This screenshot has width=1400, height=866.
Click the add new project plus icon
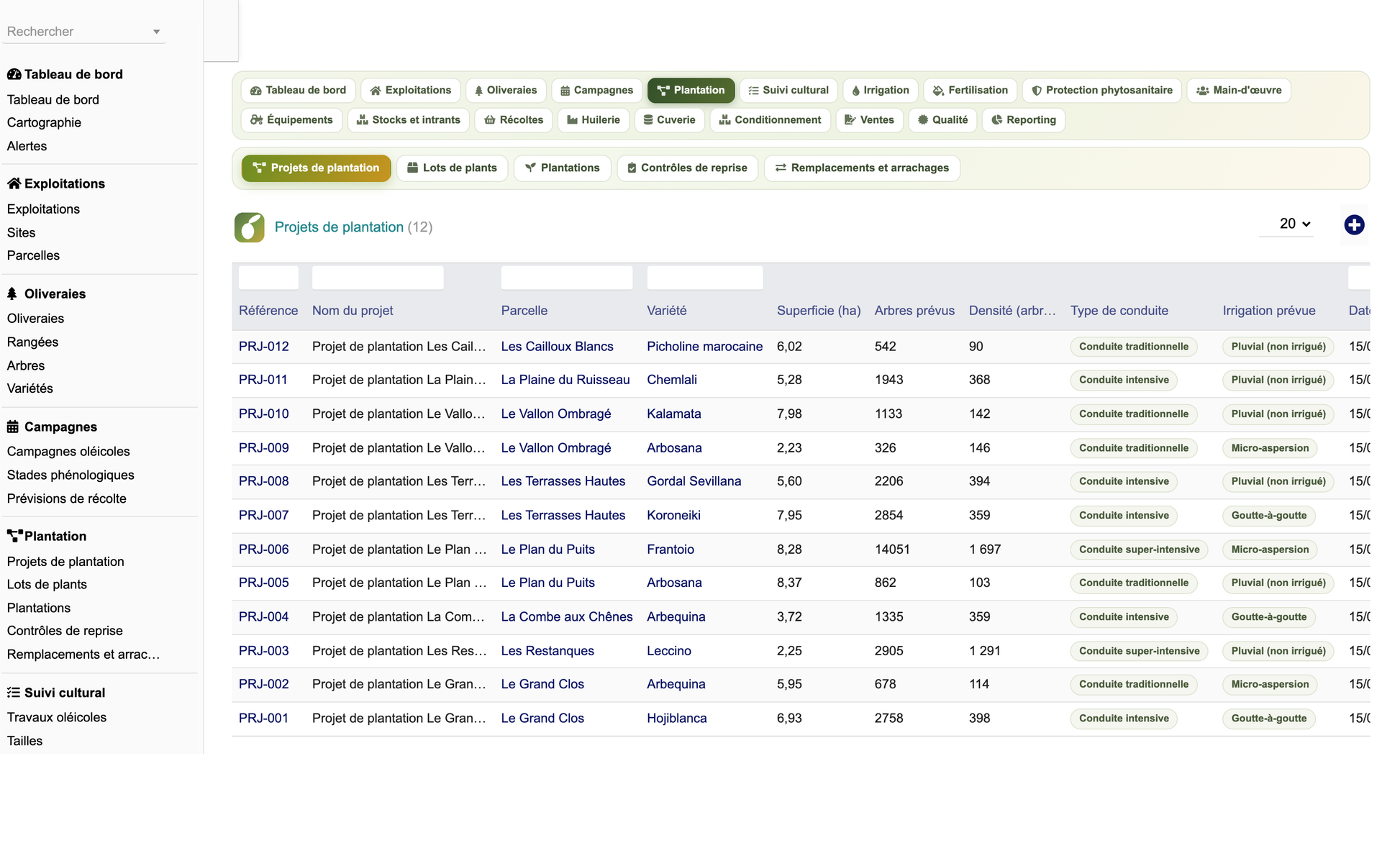[x=1354, y=225]
